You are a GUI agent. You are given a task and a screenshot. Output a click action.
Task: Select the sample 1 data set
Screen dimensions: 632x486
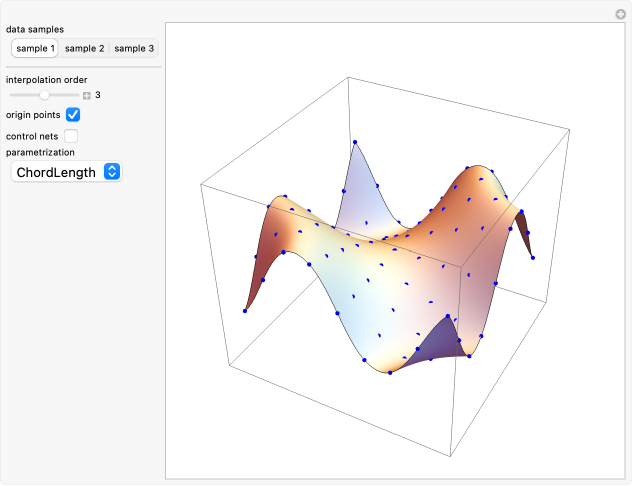click(x=35, y=48)
